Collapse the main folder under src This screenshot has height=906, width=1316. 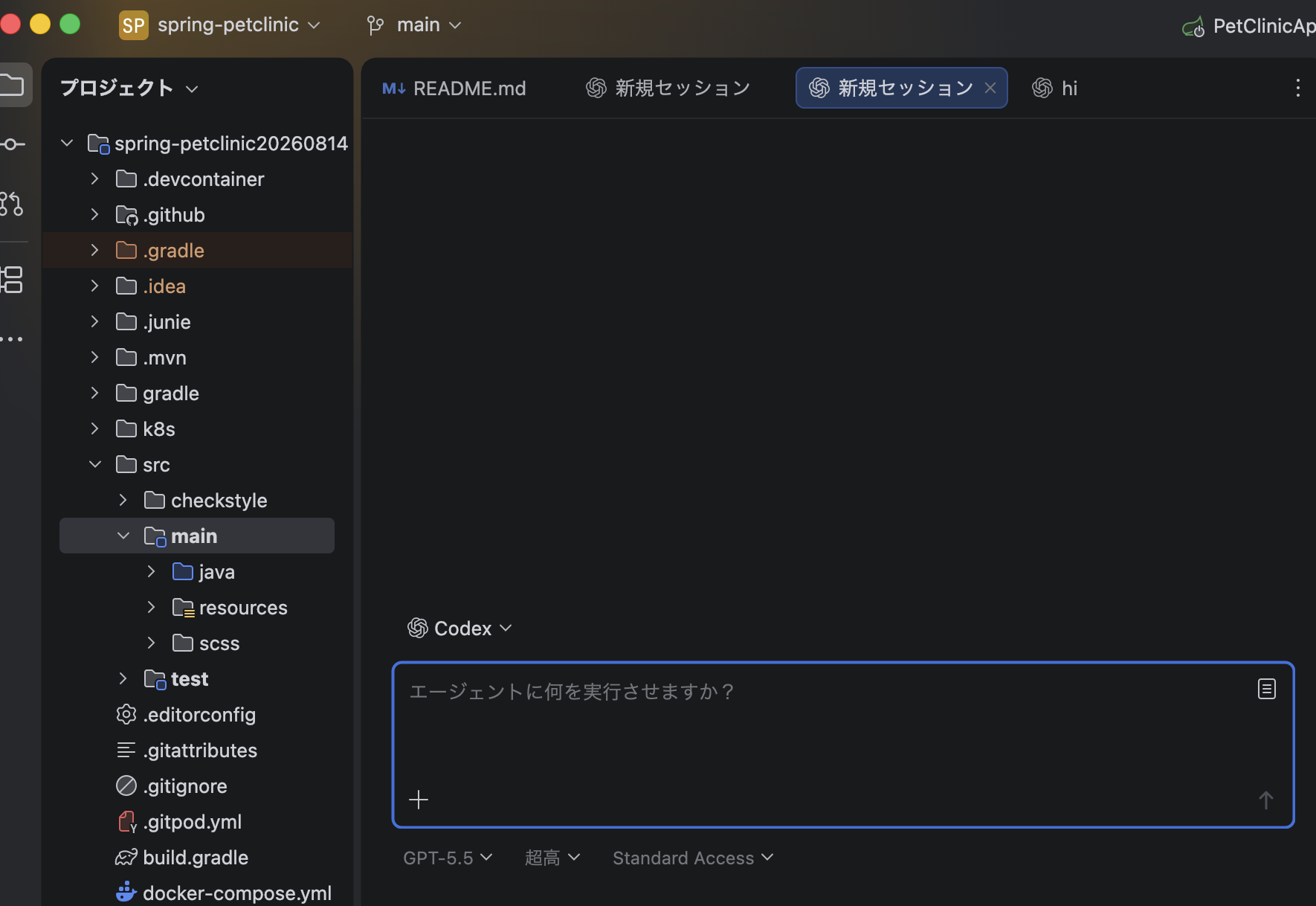click(123, 536)
